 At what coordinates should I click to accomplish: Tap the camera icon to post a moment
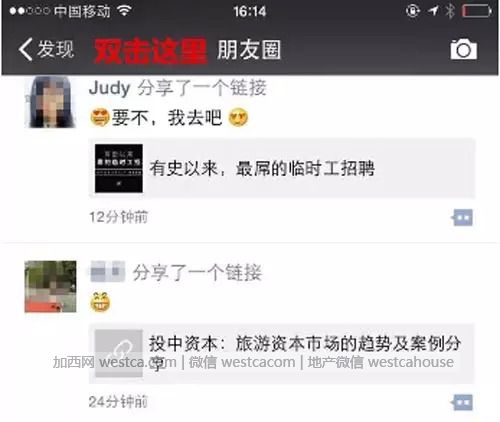(x=464, y=49)
